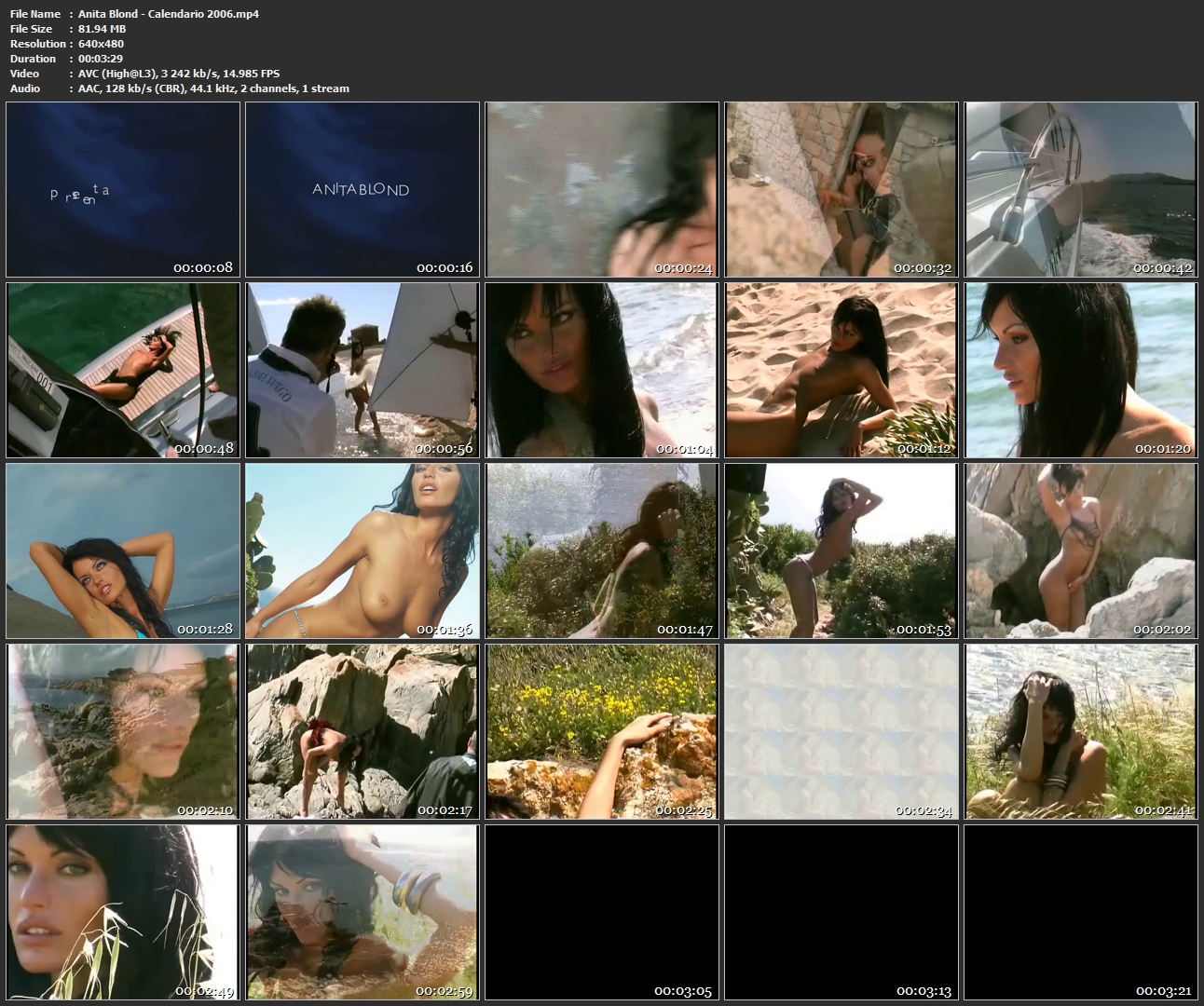This screenshot has width=1204, height=1006.
Task: Click the video codec line starting 'AVC (High@L3)'
Action: [x=179, y=74]
